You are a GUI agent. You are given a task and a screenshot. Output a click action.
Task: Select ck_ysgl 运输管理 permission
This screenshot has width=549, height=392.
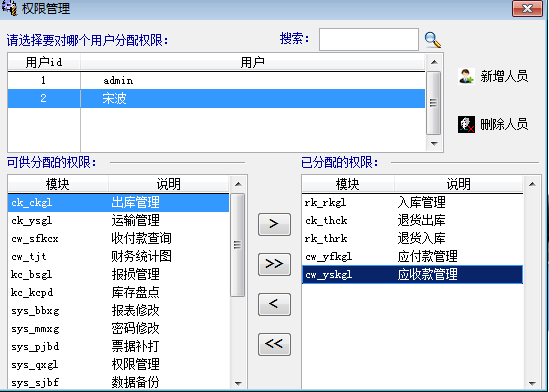pyautogui.click(x=118, y=220)
